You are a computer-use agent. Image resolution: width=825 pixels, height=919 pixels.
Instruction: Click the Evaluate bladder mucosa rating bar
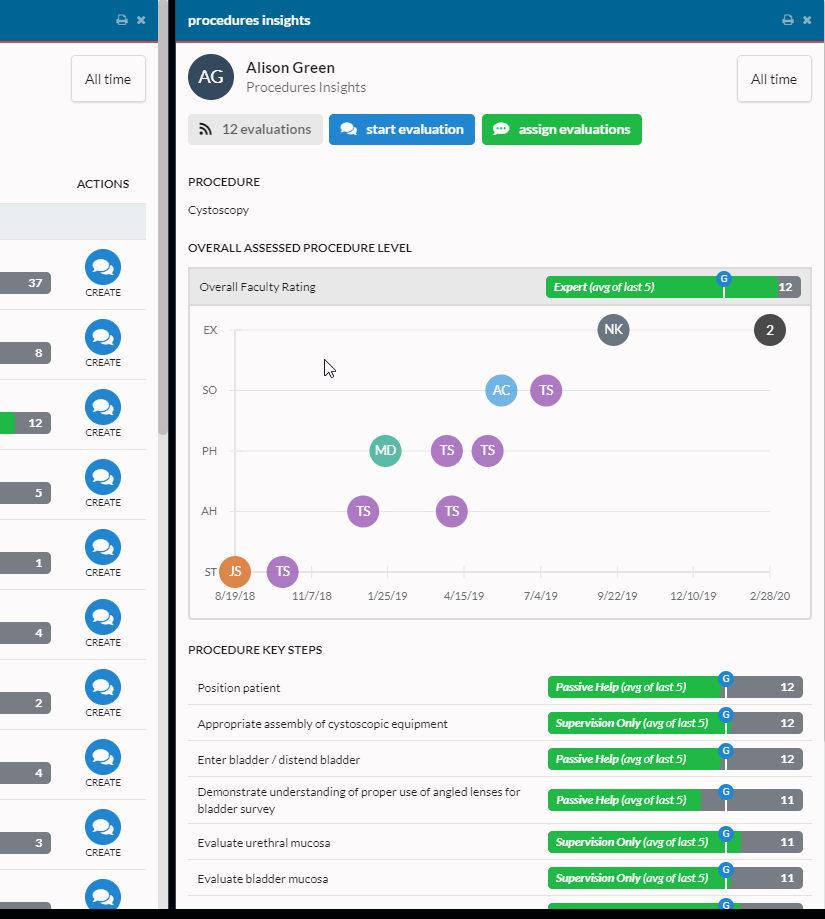(675, 879)
